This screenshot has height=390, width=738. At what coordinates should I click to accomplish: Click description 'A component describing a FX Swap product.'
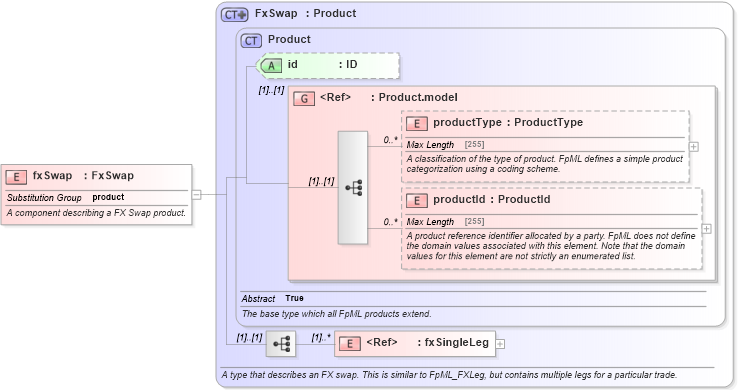[96, 213]
